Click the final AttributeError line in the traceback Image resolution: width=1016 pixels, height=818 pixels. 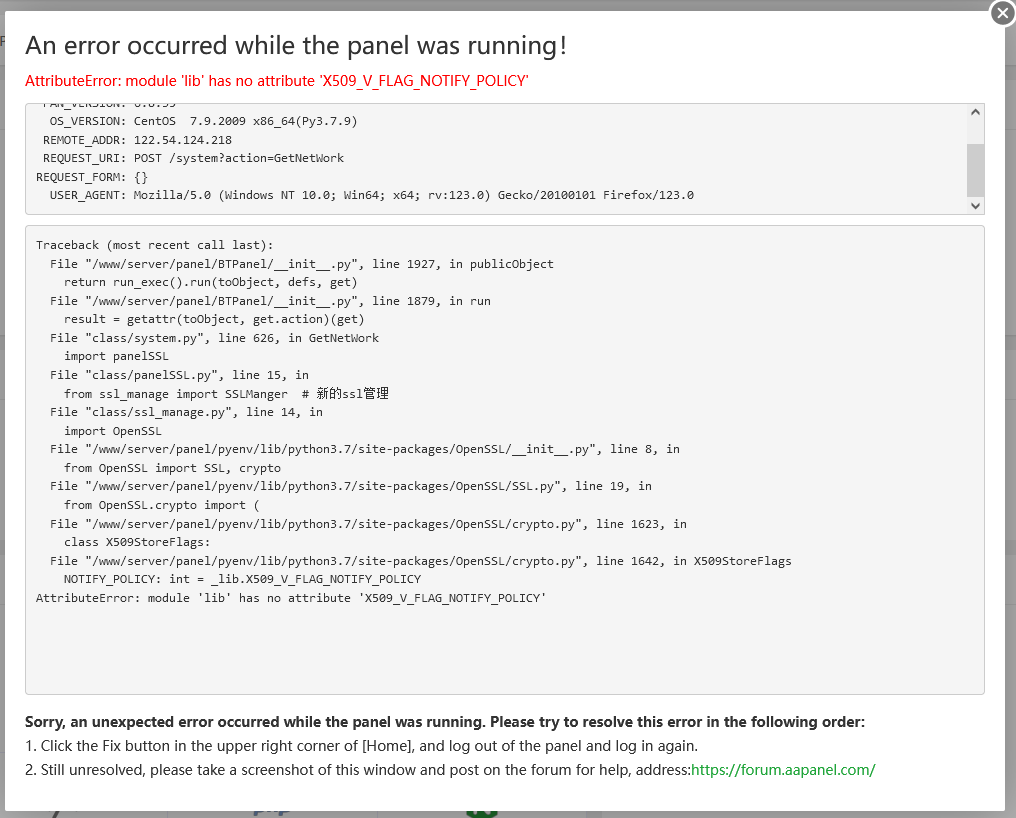tap(291, 598)
